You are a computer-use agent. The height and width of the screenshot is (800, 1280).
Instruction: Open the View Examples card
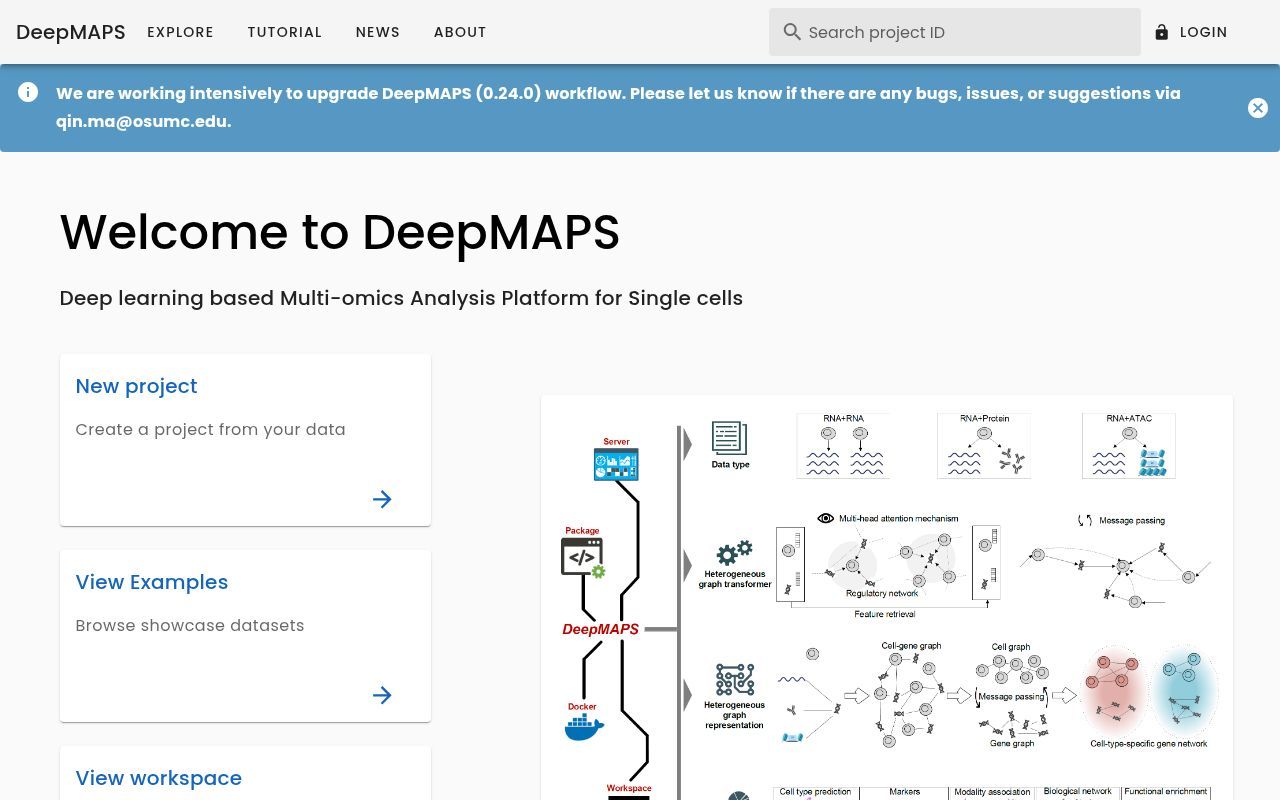(x=245, y=636)
